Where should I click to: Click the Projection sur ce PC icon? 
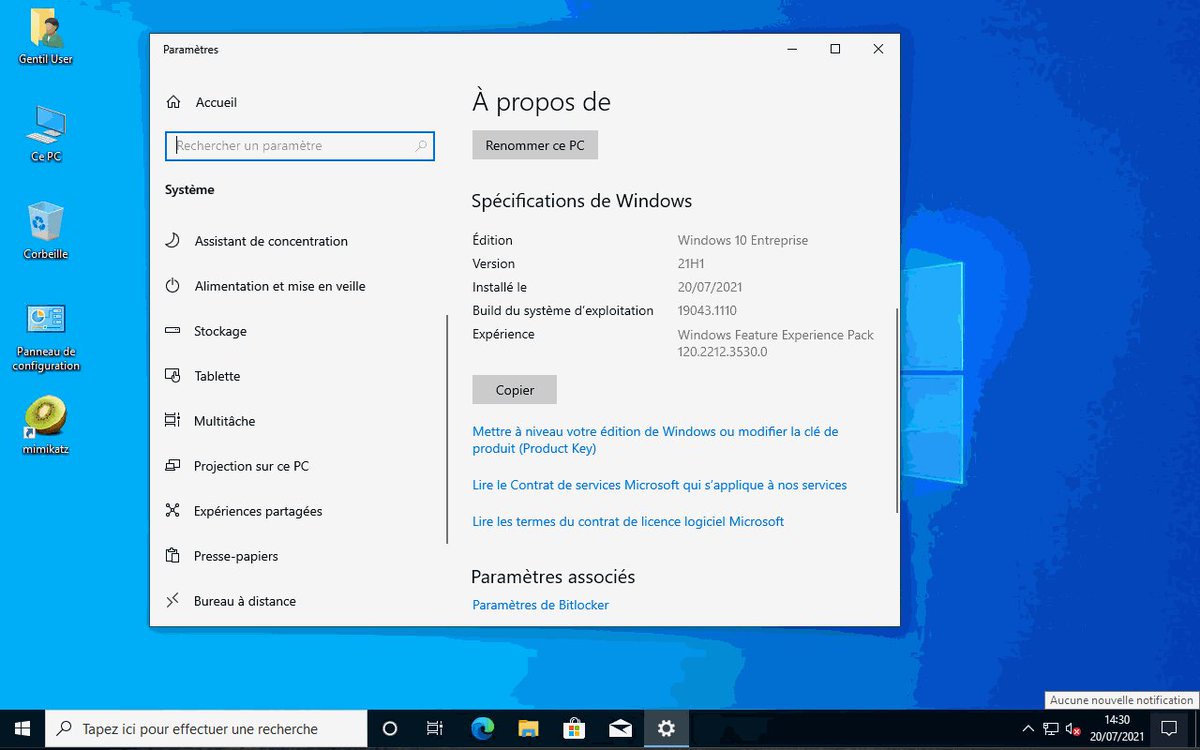(173, 466)
